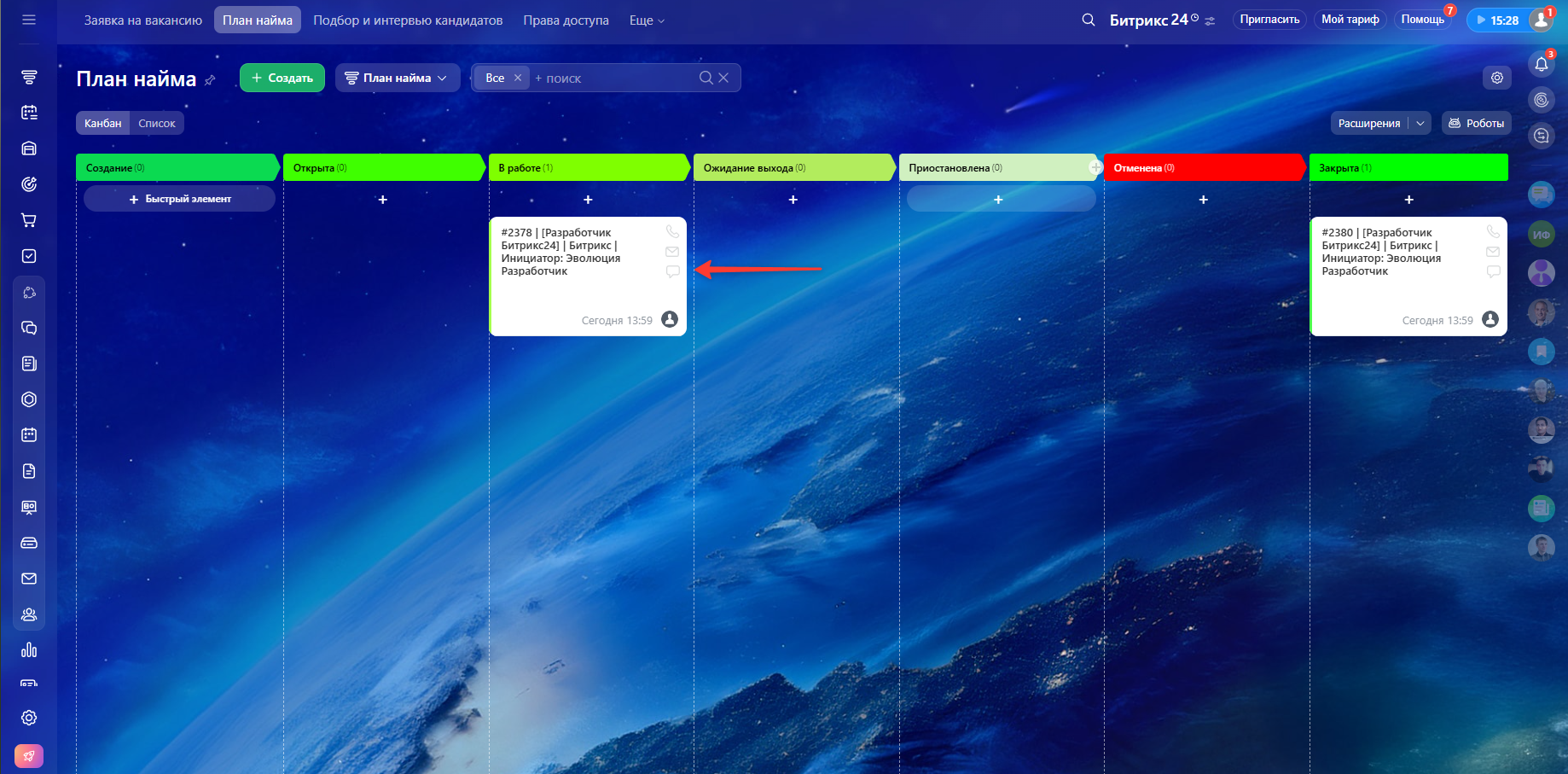Open the warehouse icon in left sidebar
The height and width of the screenshot is (774, 1568).
tap(29, 148)
